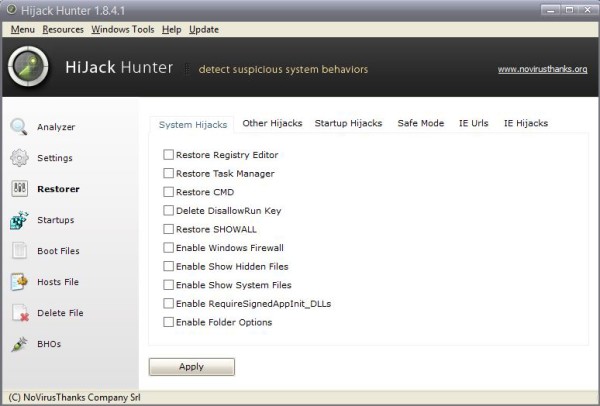Open the Boot Files sidebar label

[58, 251]
